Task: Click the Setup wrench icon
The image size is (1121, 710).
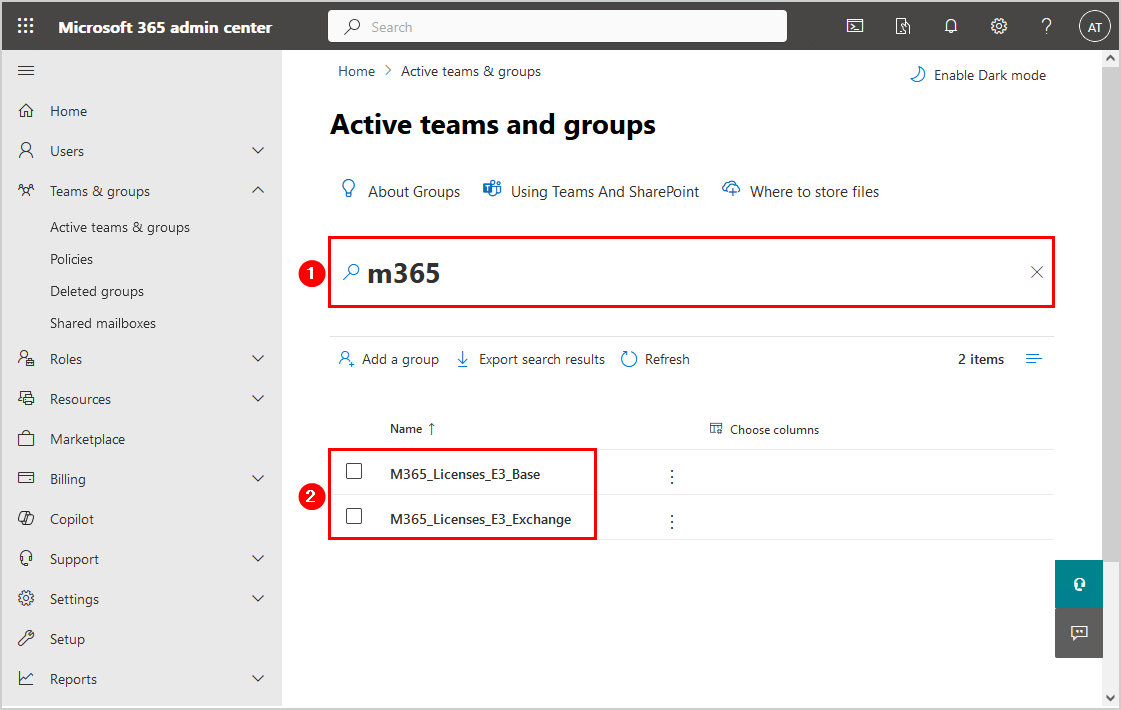Action: tap(26, 638)
